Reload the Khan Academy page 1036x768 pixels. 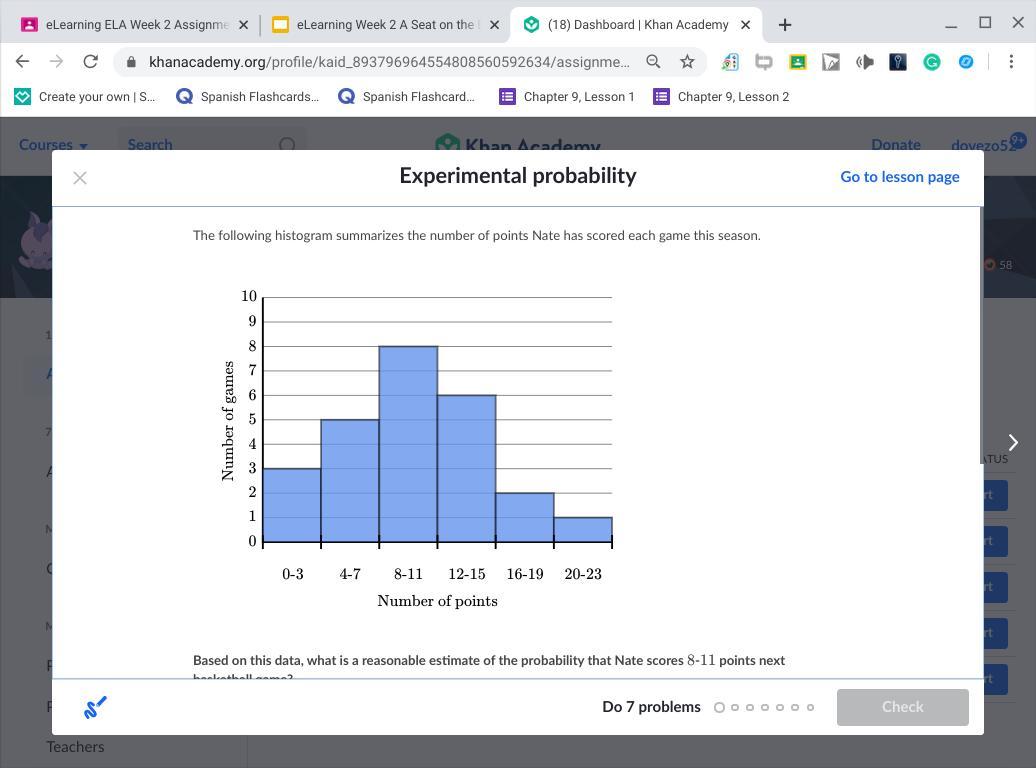point(91,61)
